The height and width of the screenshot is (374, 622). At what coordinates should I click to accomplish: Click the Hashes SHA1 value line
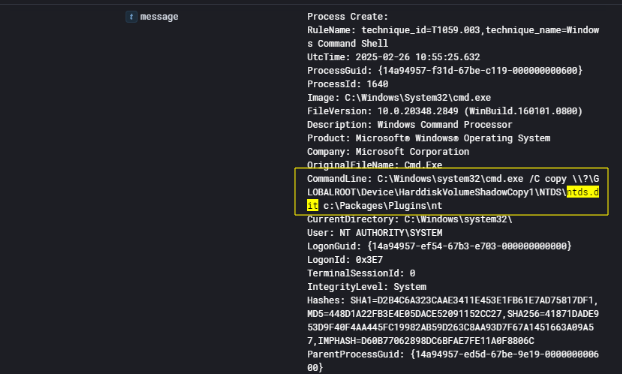click(x=453, y=300)
